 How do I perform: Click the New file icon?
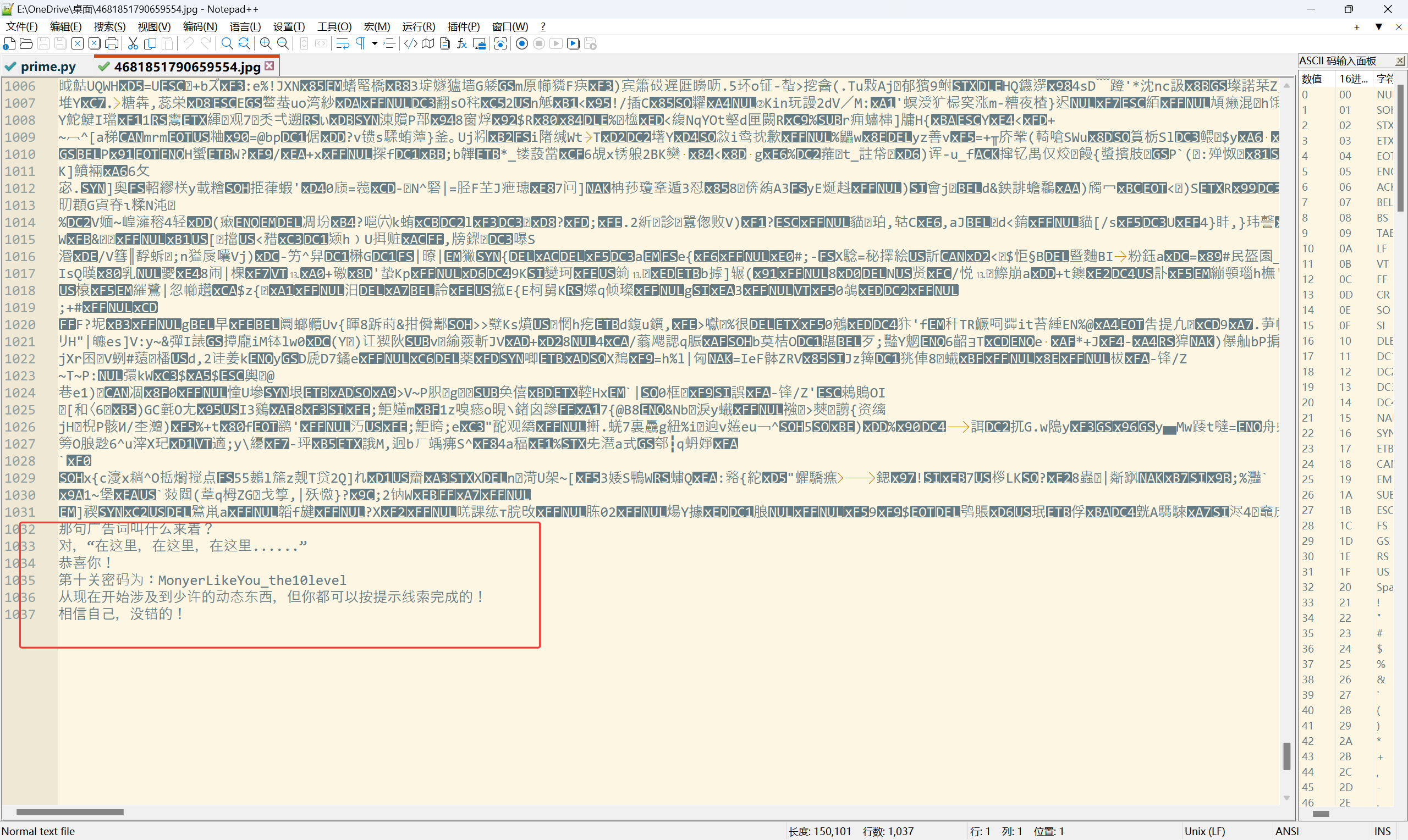tap(9, 43)
